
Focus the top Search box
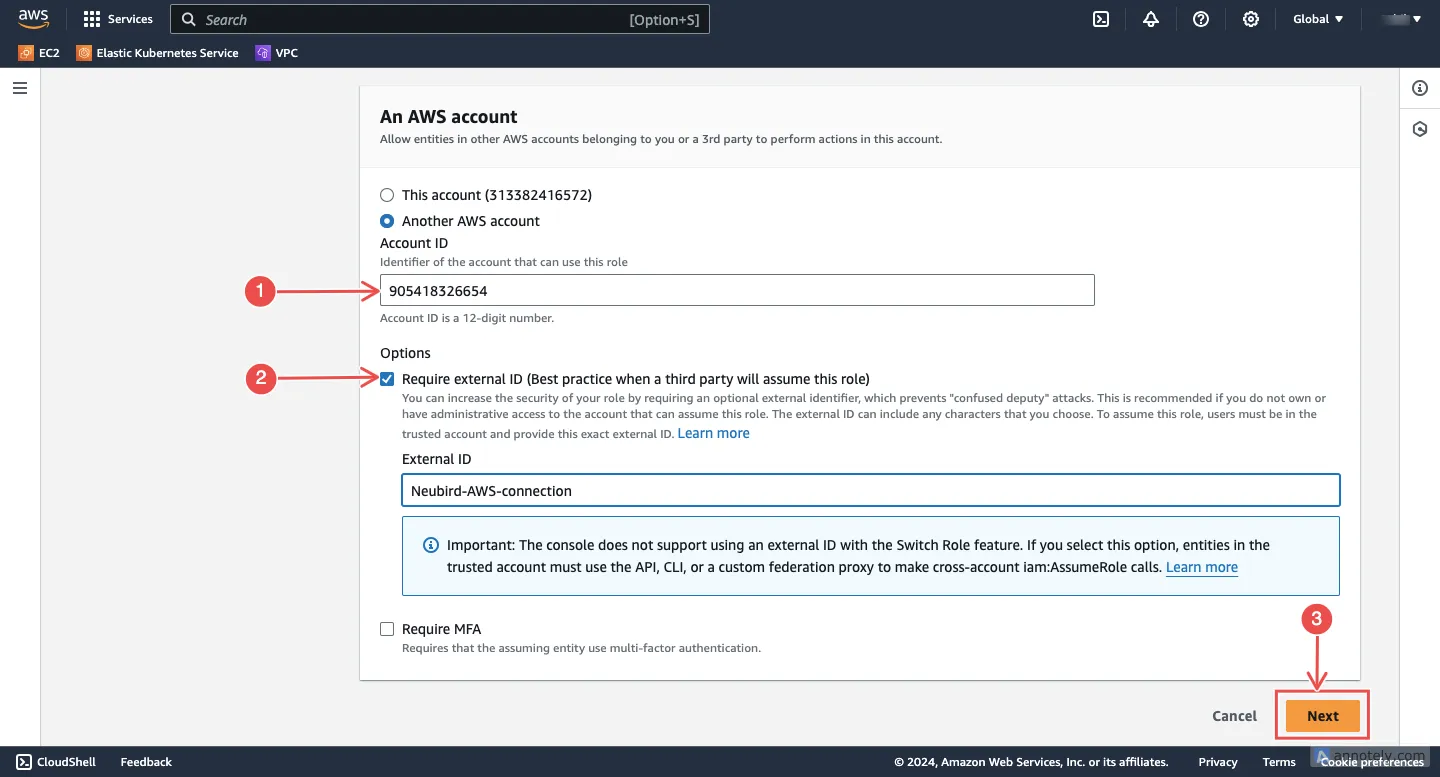click(440, 19)
